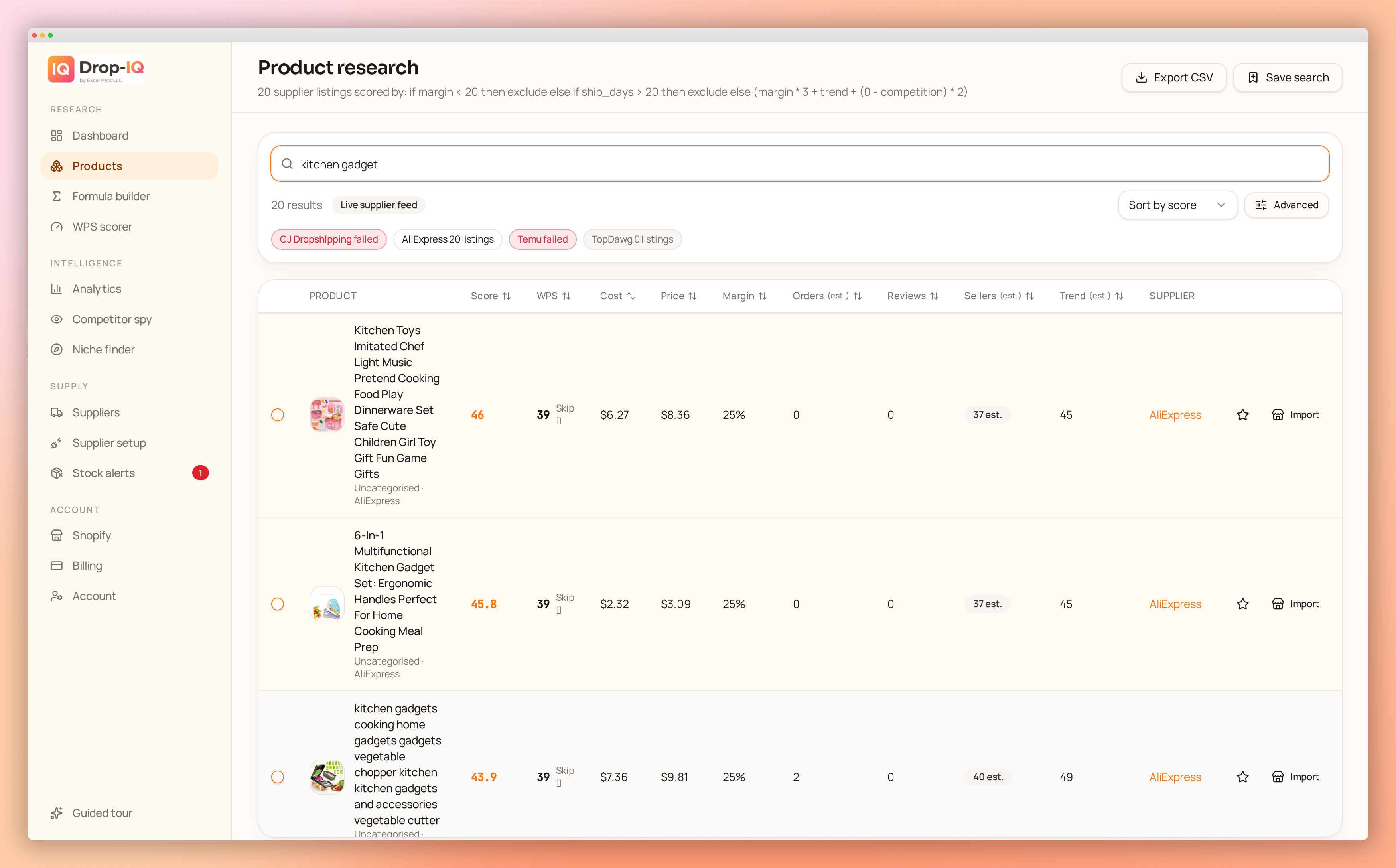Sort table by Margin column
This screenshot has height=868, width=1396.
pyautogui.click(x=745, y=296)
